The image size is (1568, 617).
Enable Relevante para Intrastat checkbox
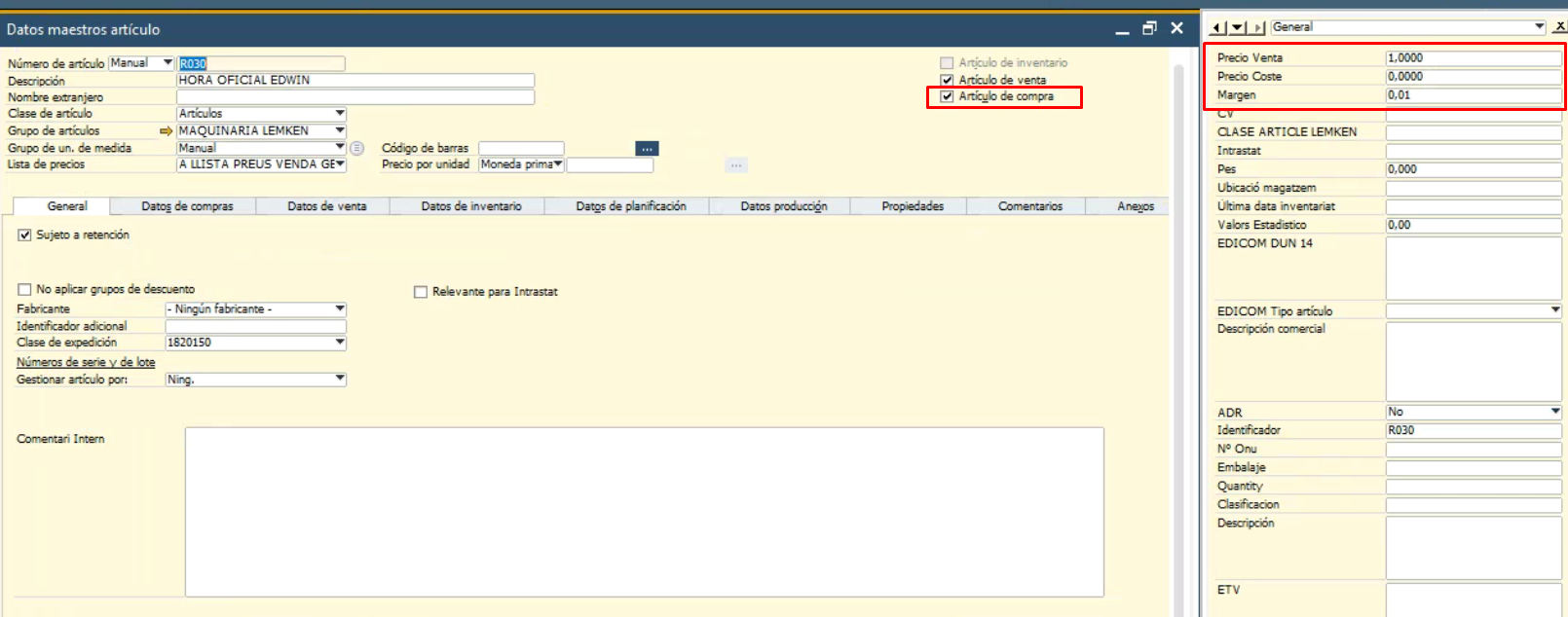click(421, 291)
